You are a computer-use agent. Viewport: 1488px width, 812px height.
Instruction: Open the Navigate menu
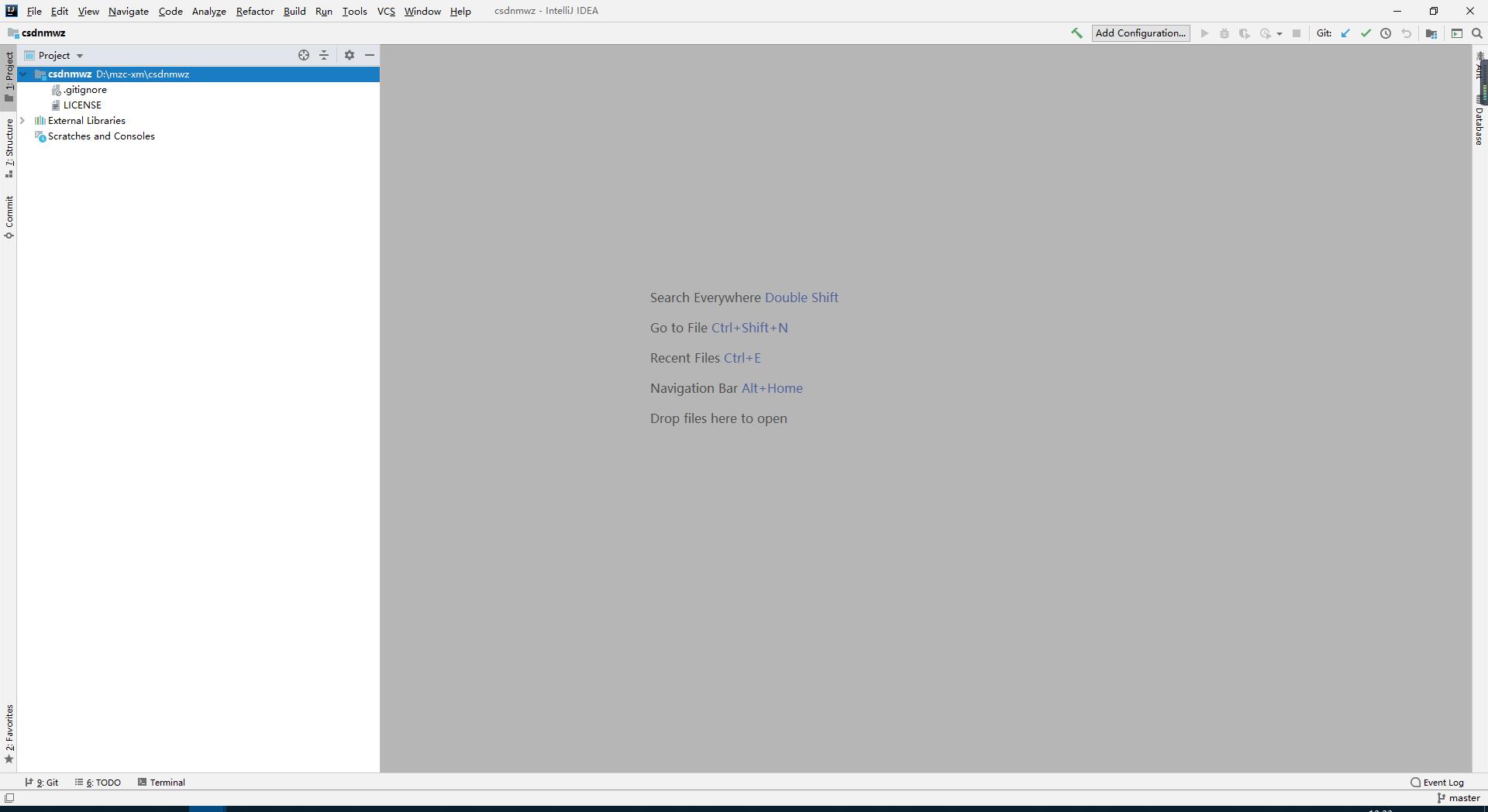[x=129, y=11]
